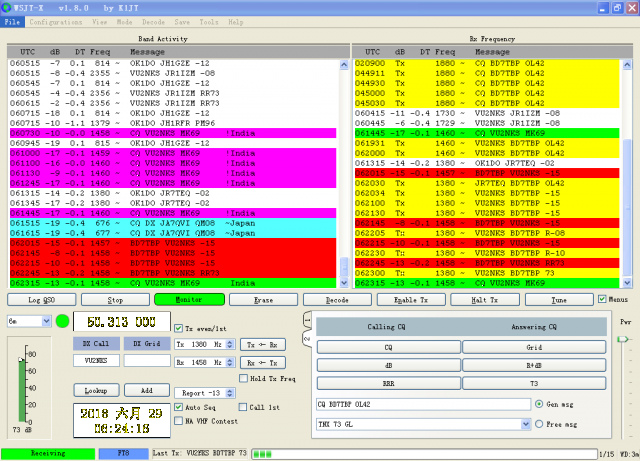Click the Tune button
Viewport: 640px width, 461px height.
point(559,300)
